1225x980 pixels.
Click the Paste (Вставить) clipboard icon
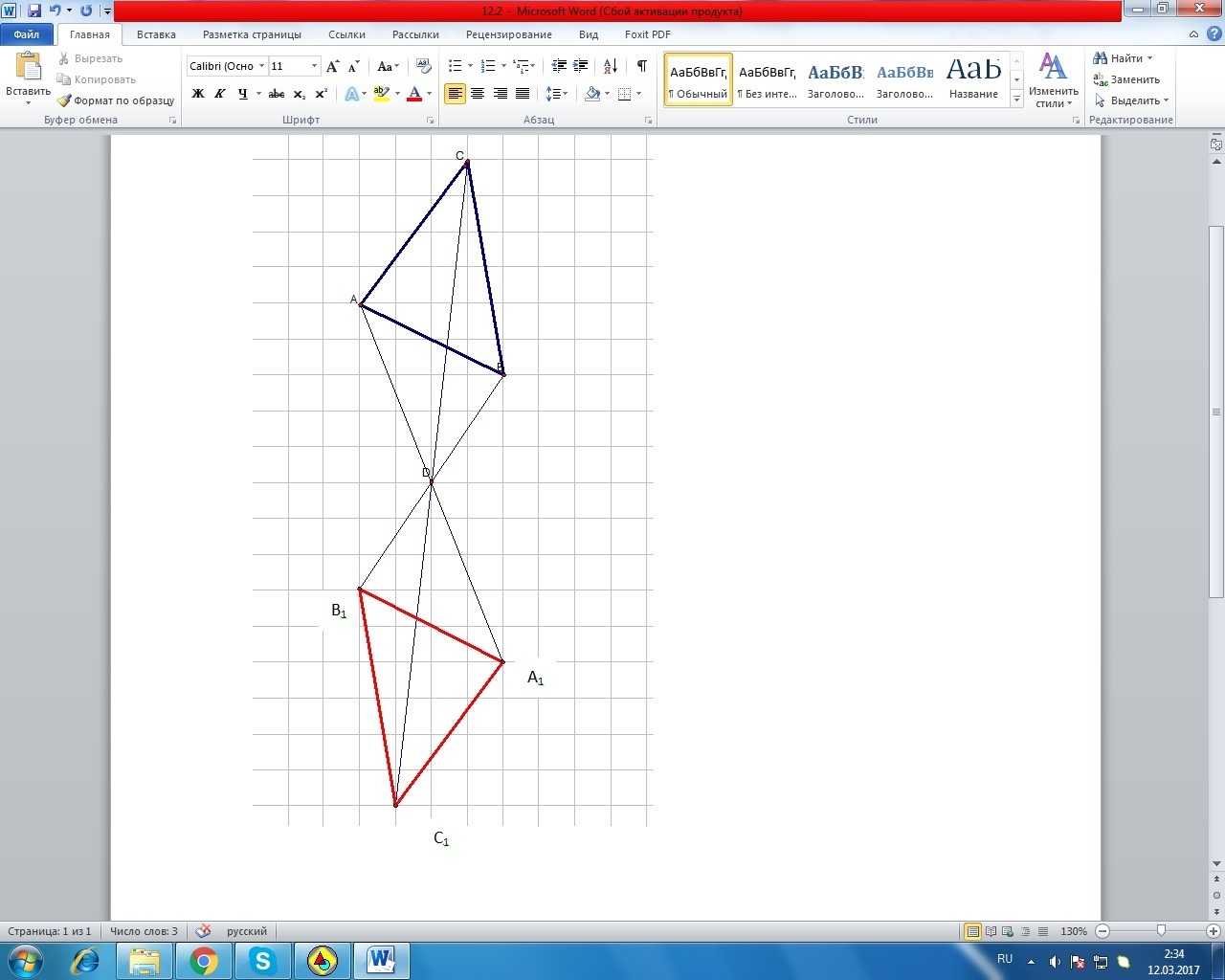tap(28, 68)
